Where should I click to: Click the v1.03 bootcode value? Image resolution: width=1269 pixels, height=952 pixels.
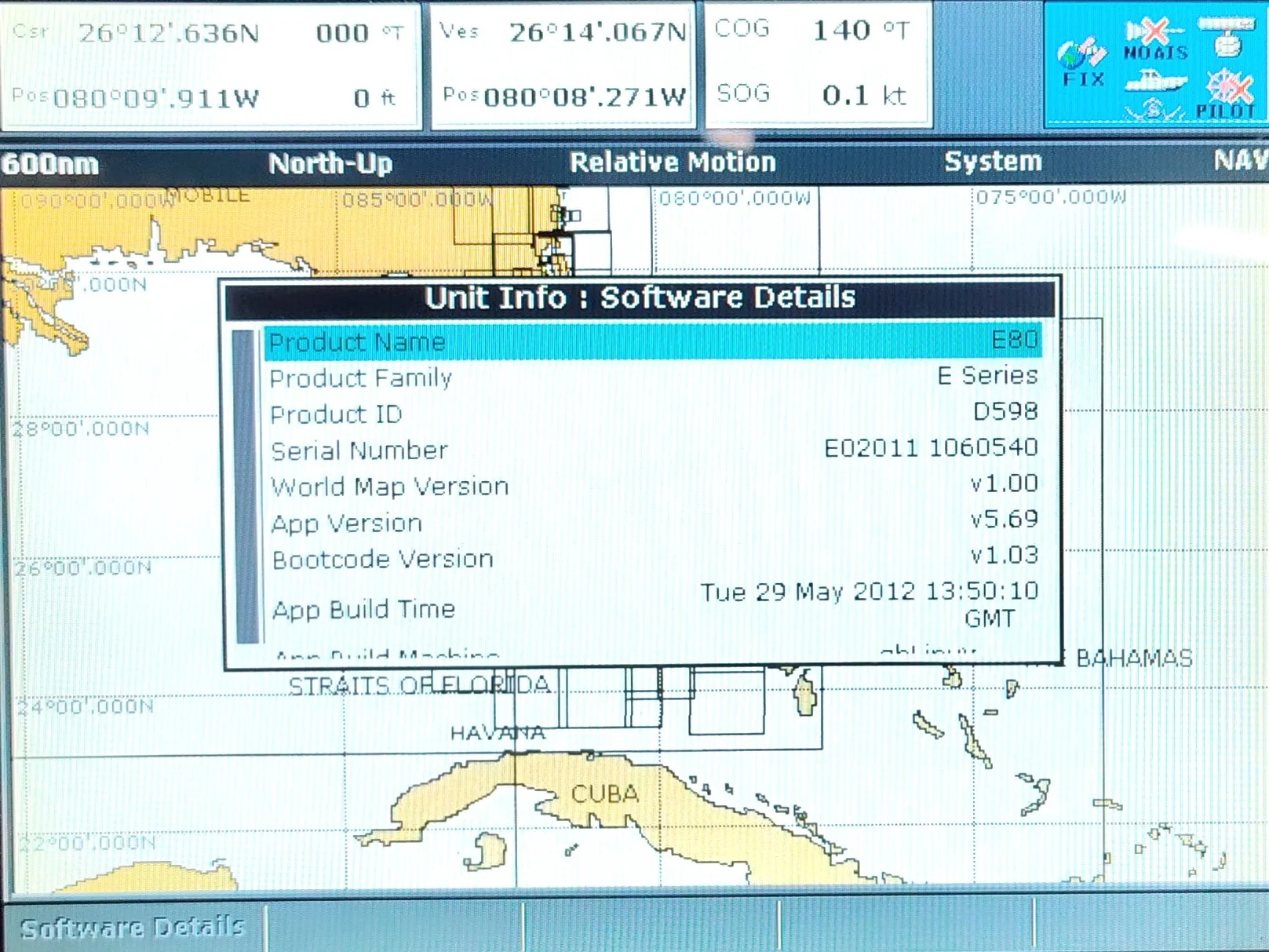(x=1004, y=555)
